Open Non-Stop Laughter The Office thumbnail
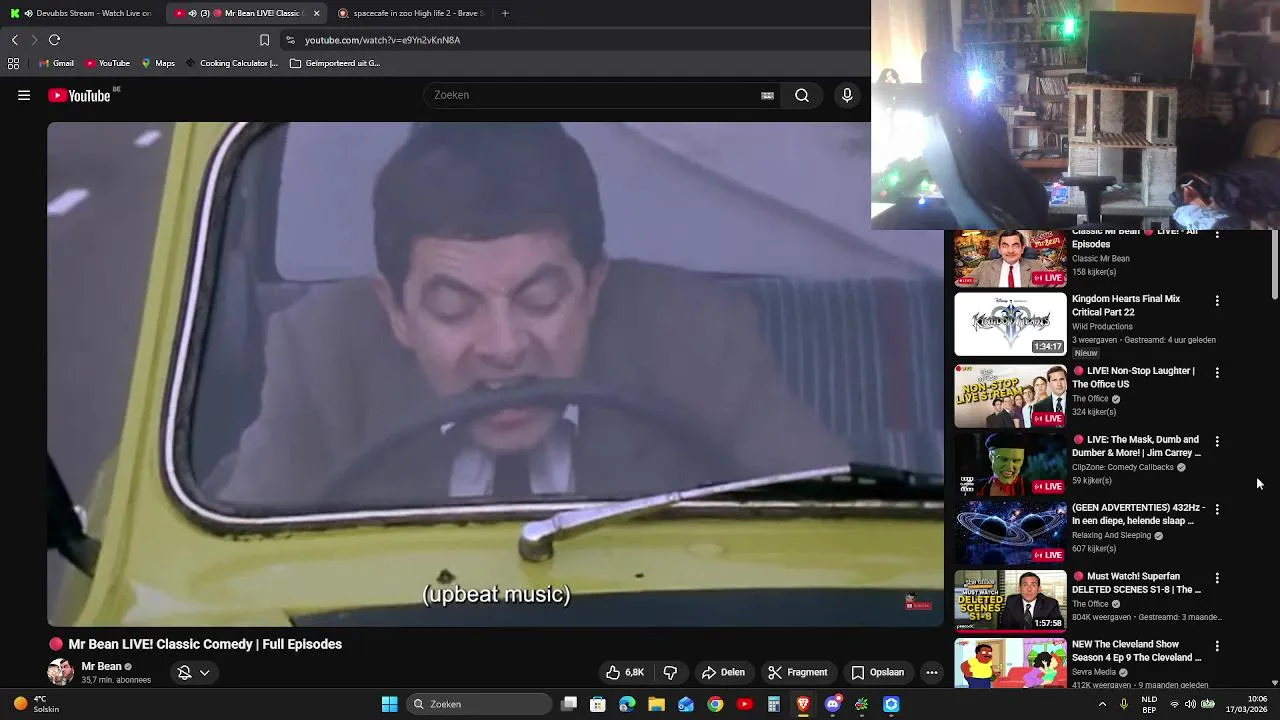The height and width of the screenshot is (720, 1280). [1010, 396]
